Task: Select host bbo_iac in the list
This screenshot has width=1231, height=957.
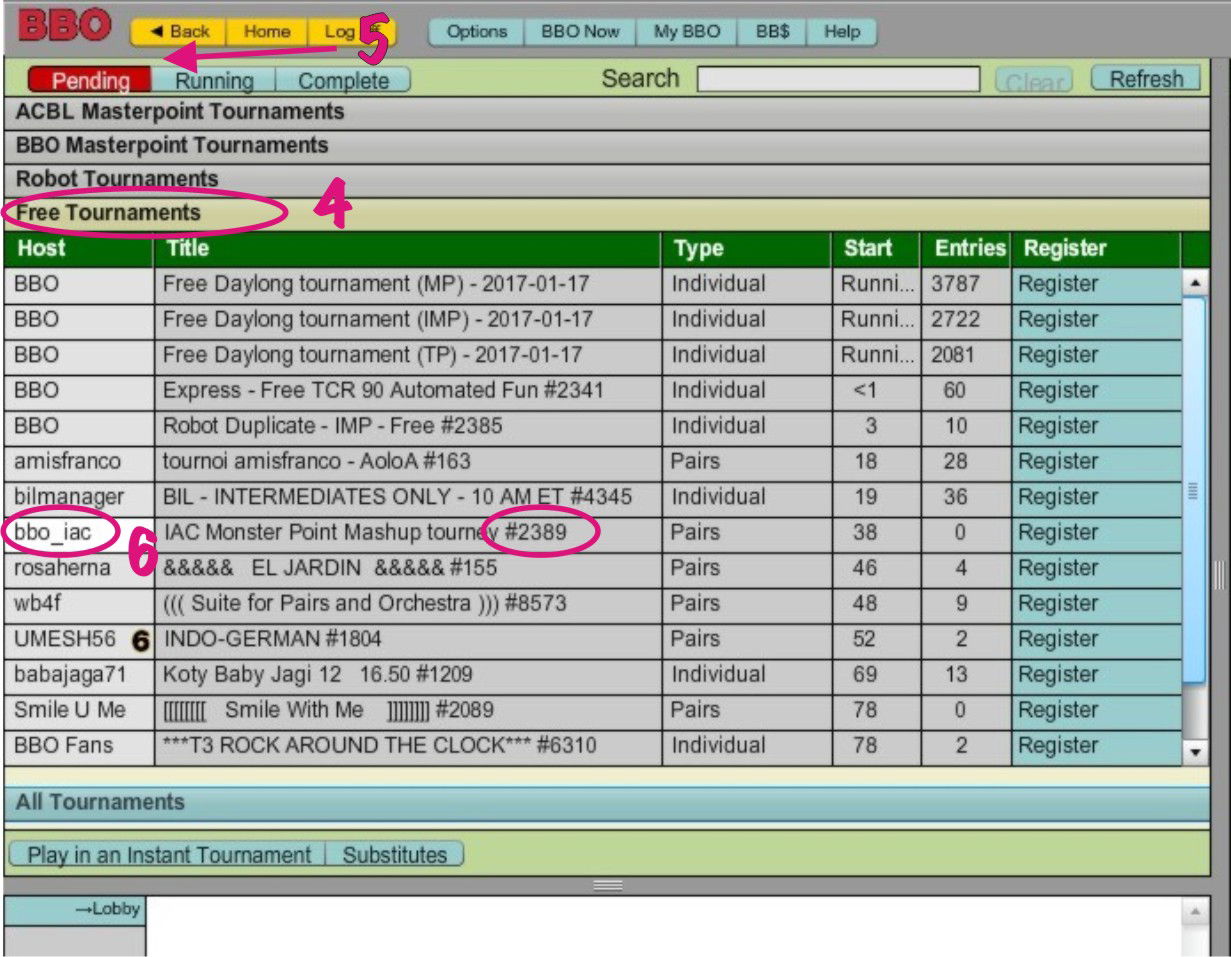Action: pyautogui.click(x=79, y=533)
